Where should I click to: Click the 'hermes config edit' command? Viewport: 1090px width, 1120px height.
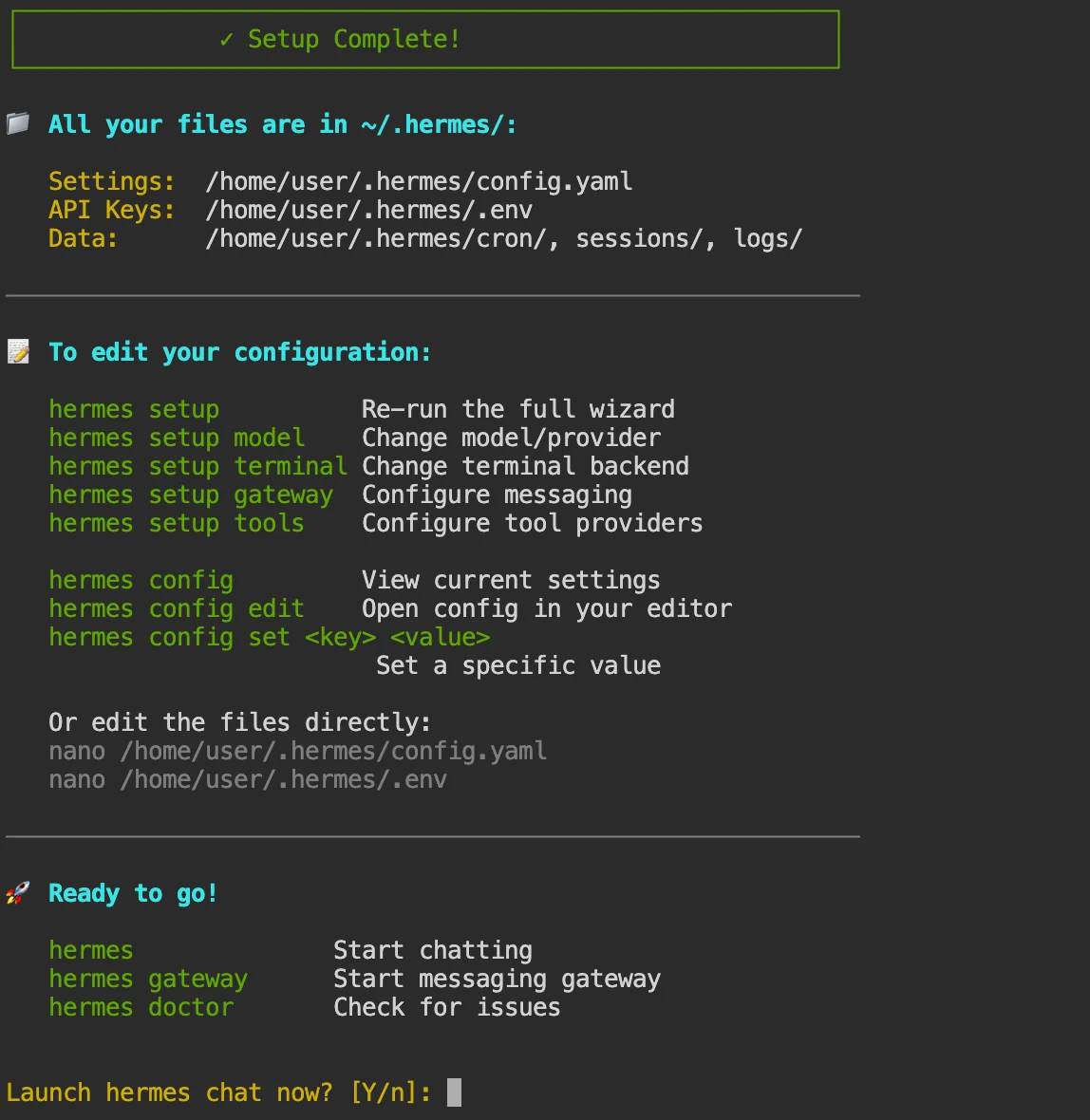pyautogui.click(x=177, y=608)
